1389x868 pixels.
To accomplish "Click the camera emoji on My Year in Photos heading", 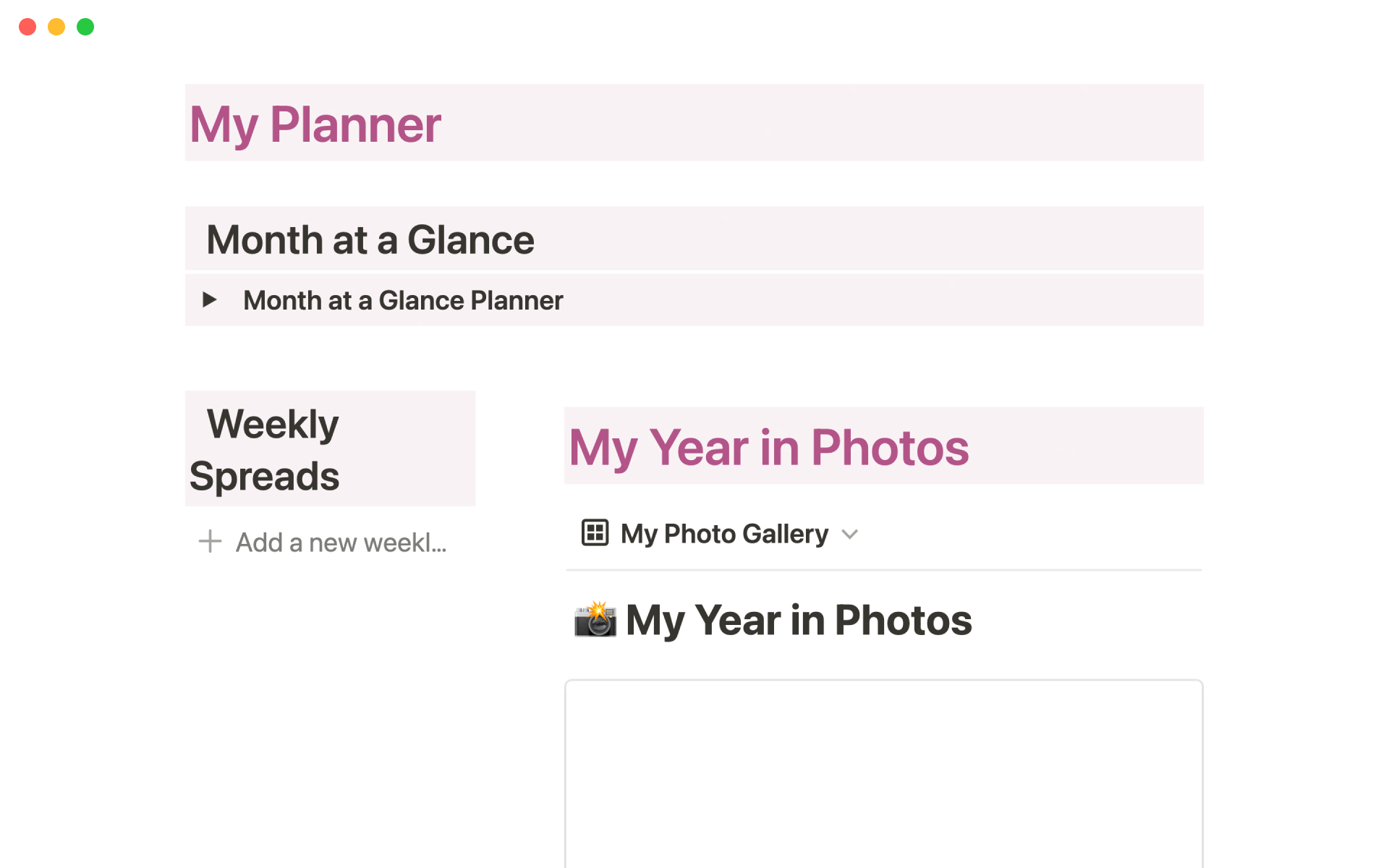I will (x=595, y=621).
